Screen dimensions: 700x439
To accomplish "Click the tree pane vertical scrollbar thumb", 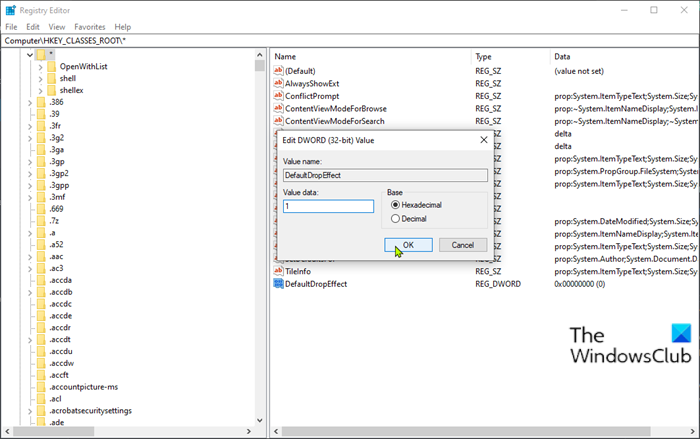I will (x=260, y=66).
